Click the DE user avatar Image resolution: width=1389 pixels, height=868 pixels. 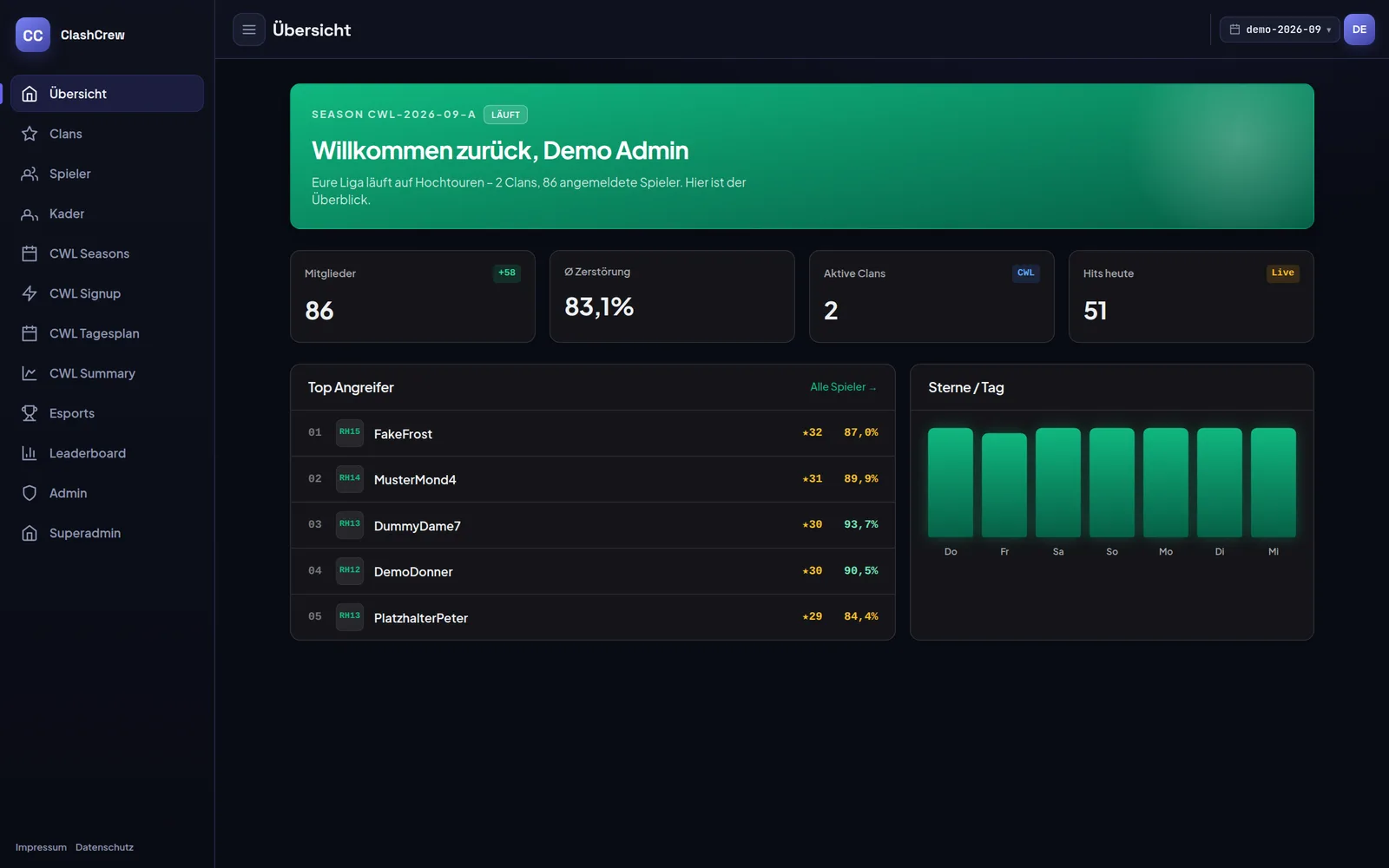1359,30
